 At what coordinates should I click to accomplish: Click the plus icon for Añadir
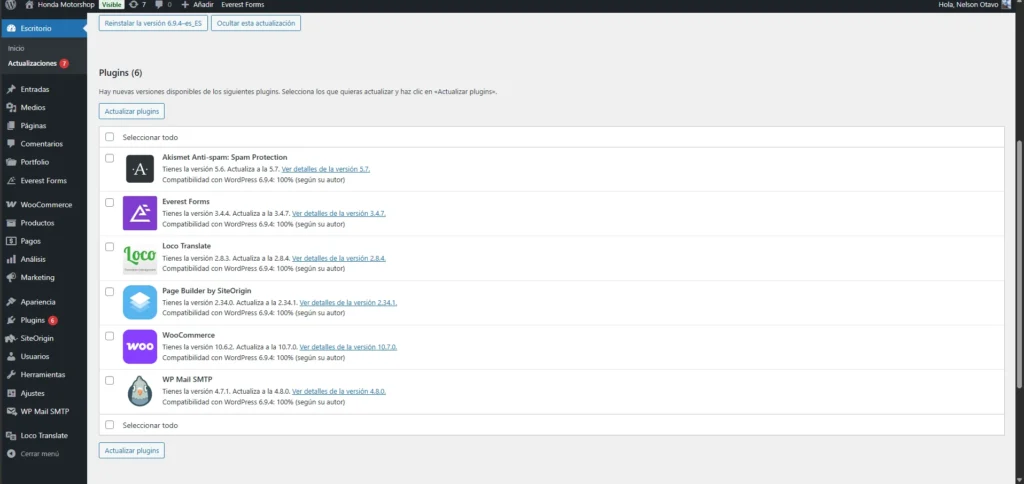pyautogui.click(x=185, y=5)
